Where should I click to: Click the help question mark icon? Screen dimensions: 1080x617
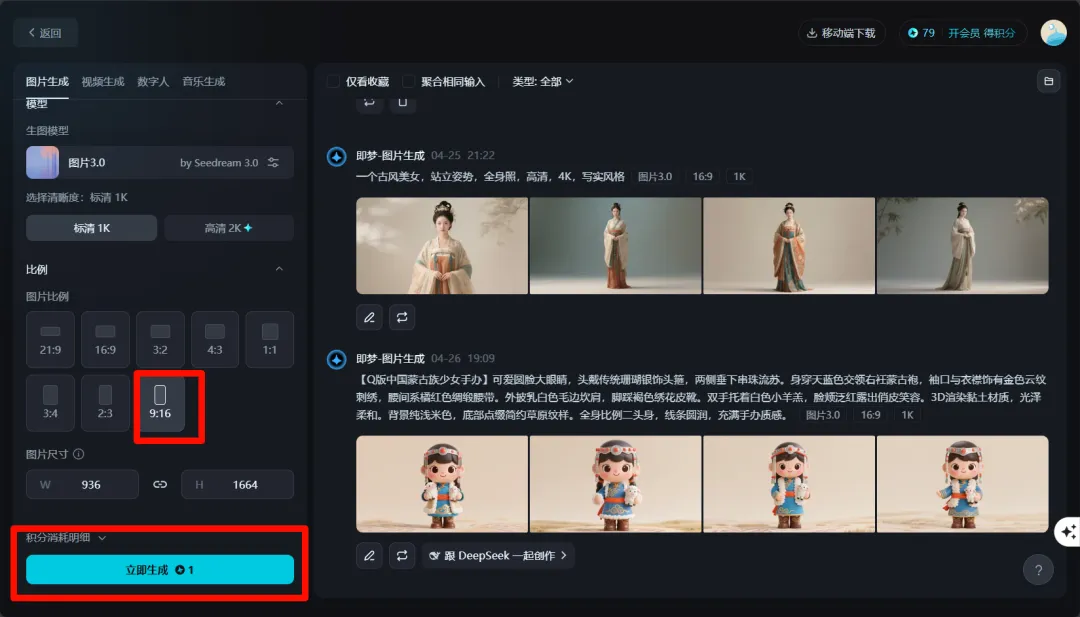pos(1038,569)
